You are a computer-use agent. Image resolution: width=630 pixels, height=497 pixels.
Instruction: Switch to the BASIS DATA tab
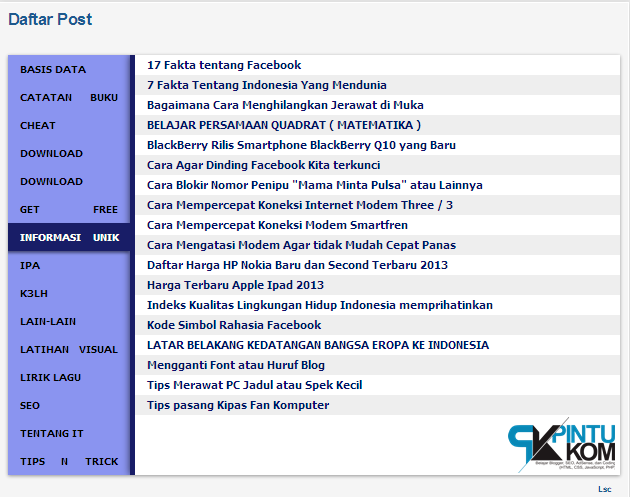click(x=69, y=70)
